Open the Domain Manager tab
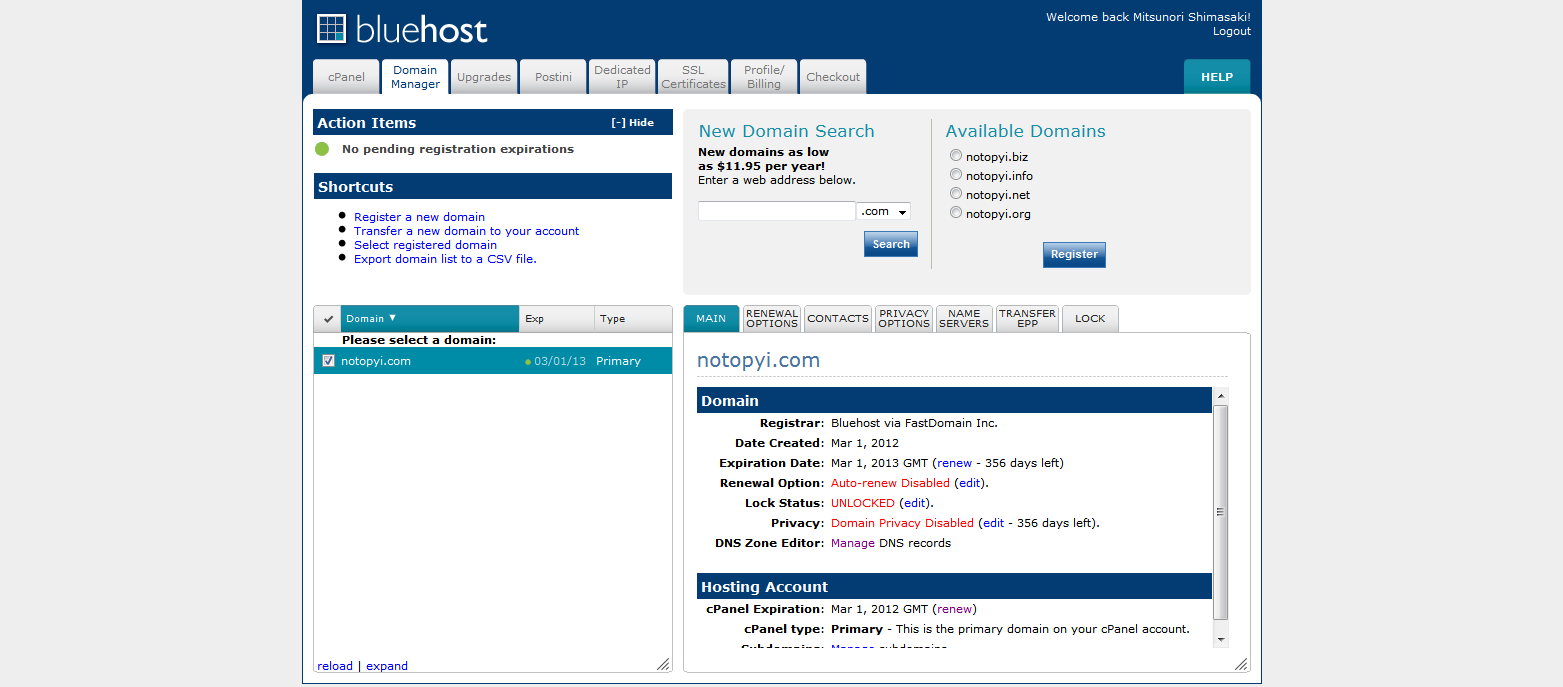Screen dimensions: 1563x687 click(x=415, y=77)
